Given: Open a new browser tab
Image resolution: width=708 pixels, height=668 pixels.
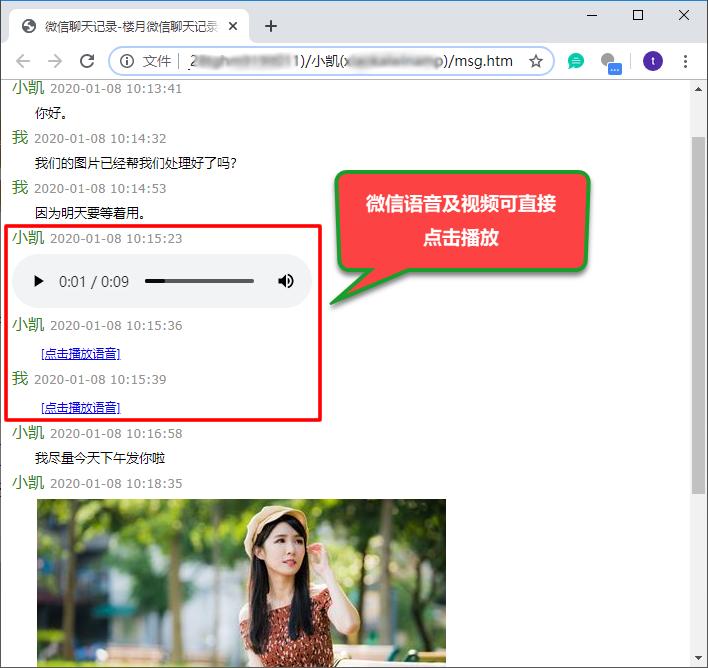Looking at the screenshot, I should point(270,26).
